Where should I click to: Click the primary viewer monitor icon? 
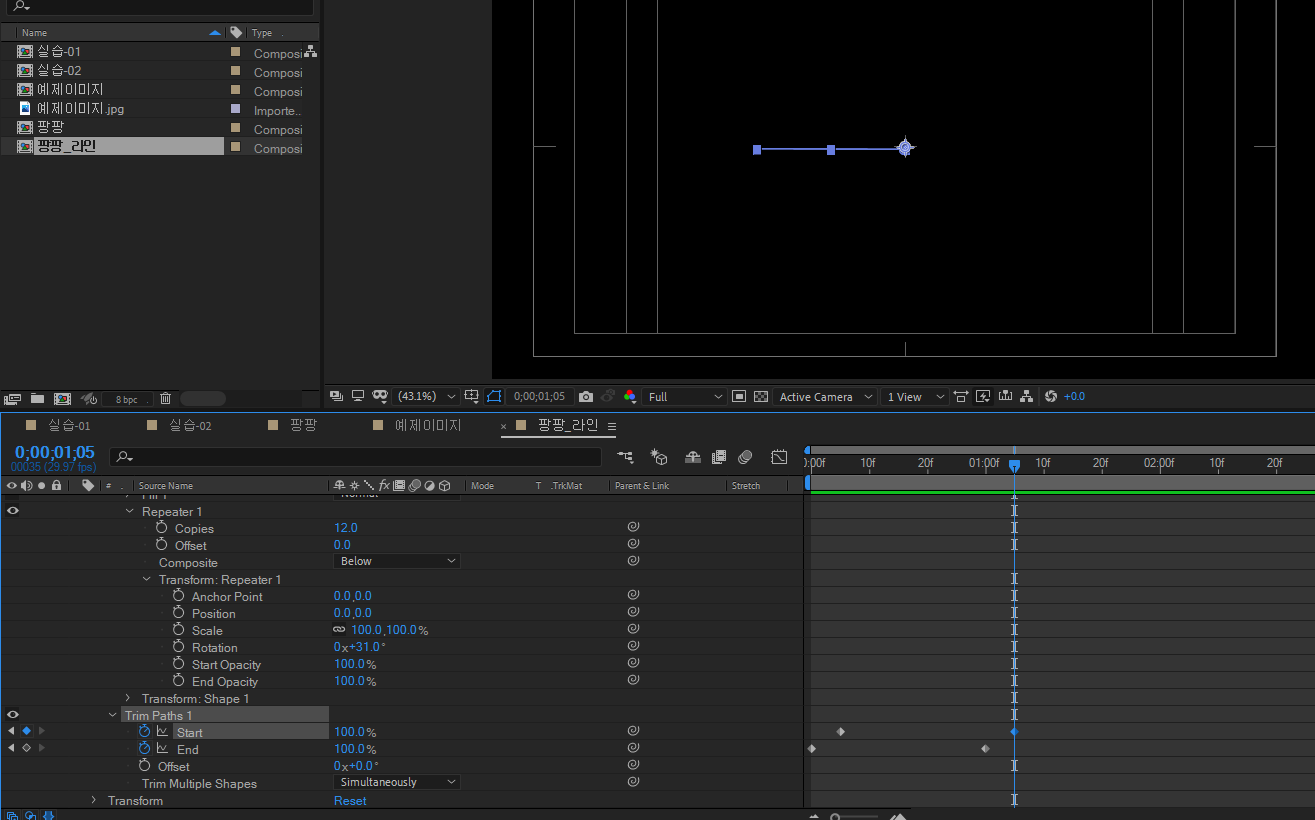click(358, 396)
